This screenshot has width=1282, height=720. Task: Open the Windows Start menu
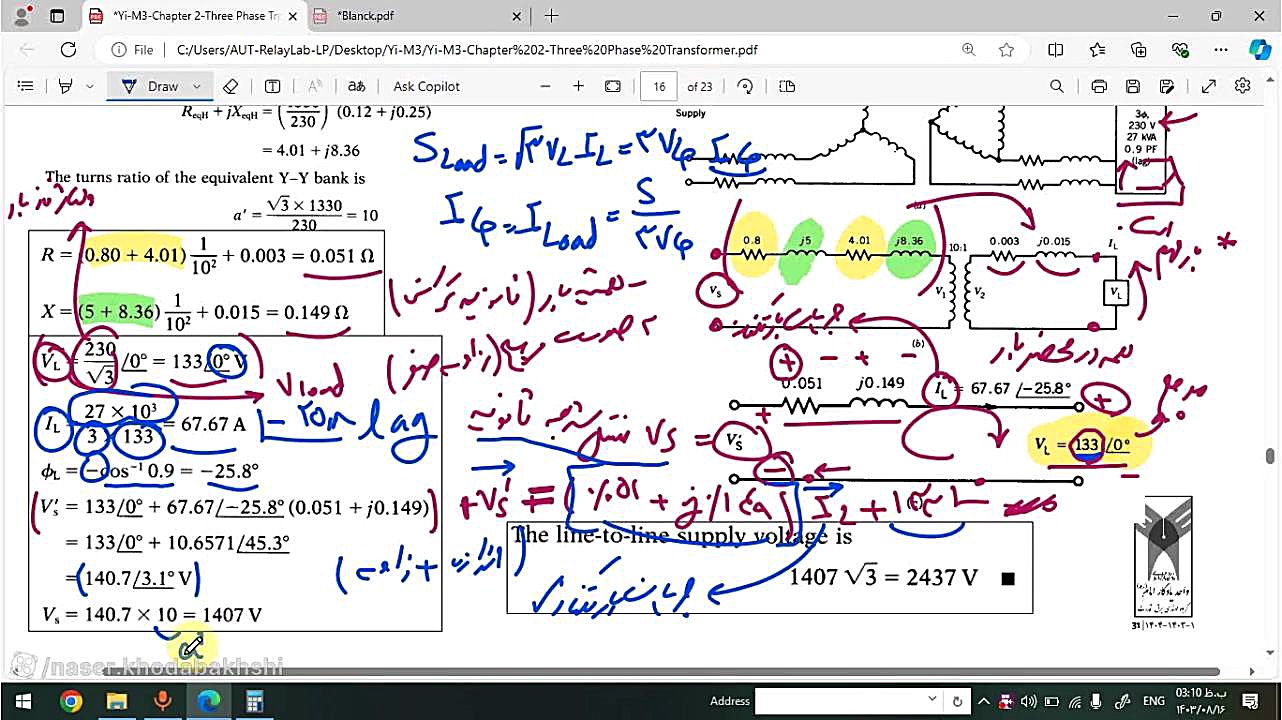pyautogui.click(x=23, y=701)
